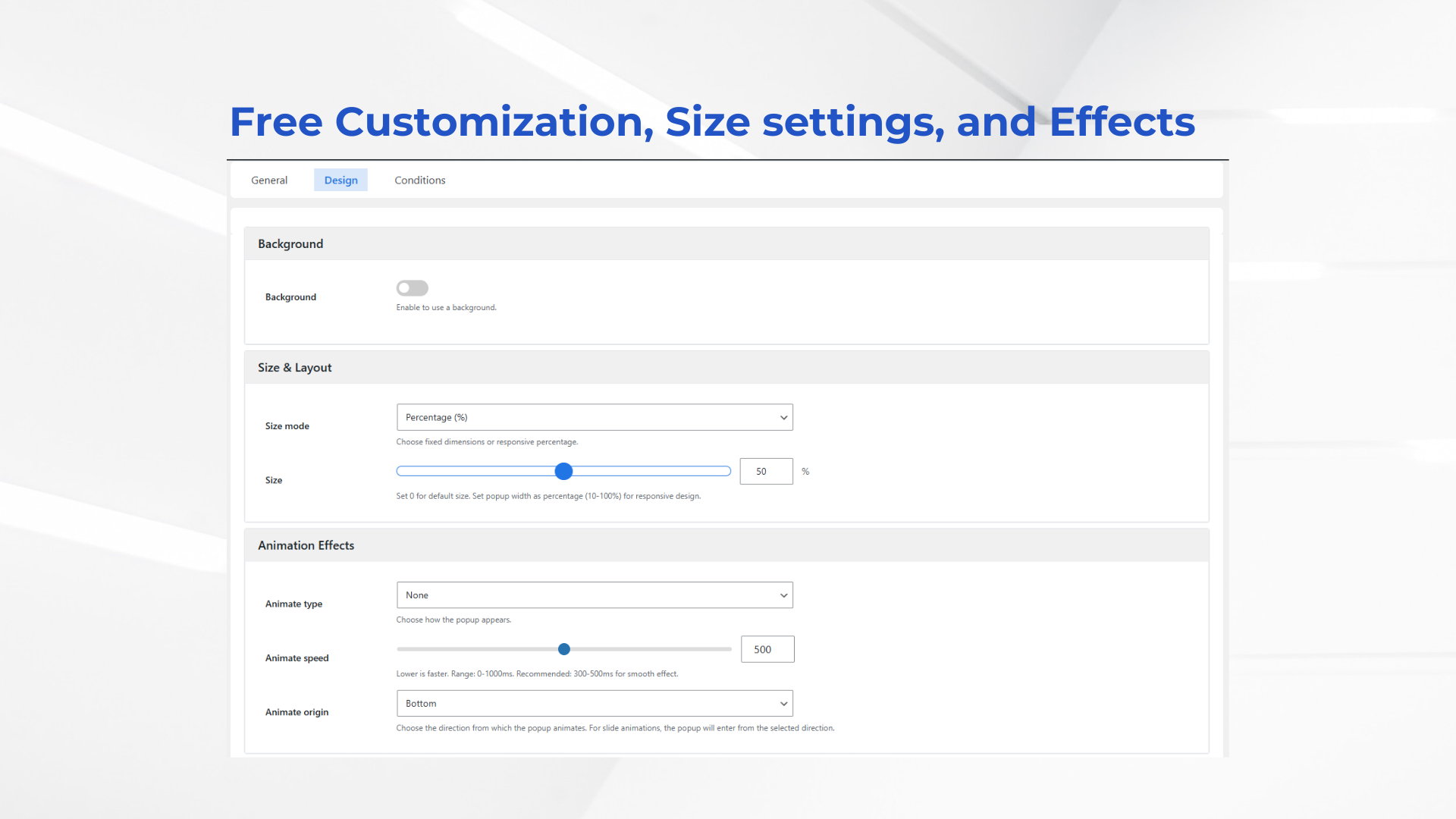Click the Animate origin chevron arrow
Image resolution: width=1456 pixels, height=819 pixels.
[783, 704]
